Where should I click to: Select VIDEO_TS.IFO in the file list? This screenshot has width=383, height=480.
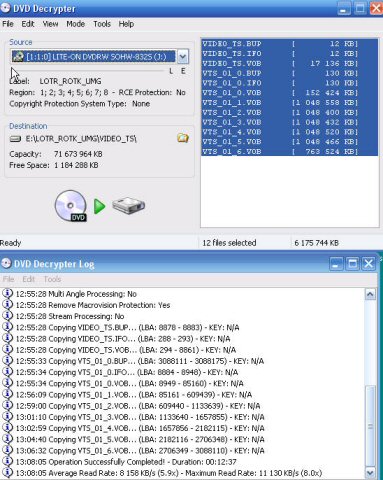pyautogui.click(x=289, y=53)
